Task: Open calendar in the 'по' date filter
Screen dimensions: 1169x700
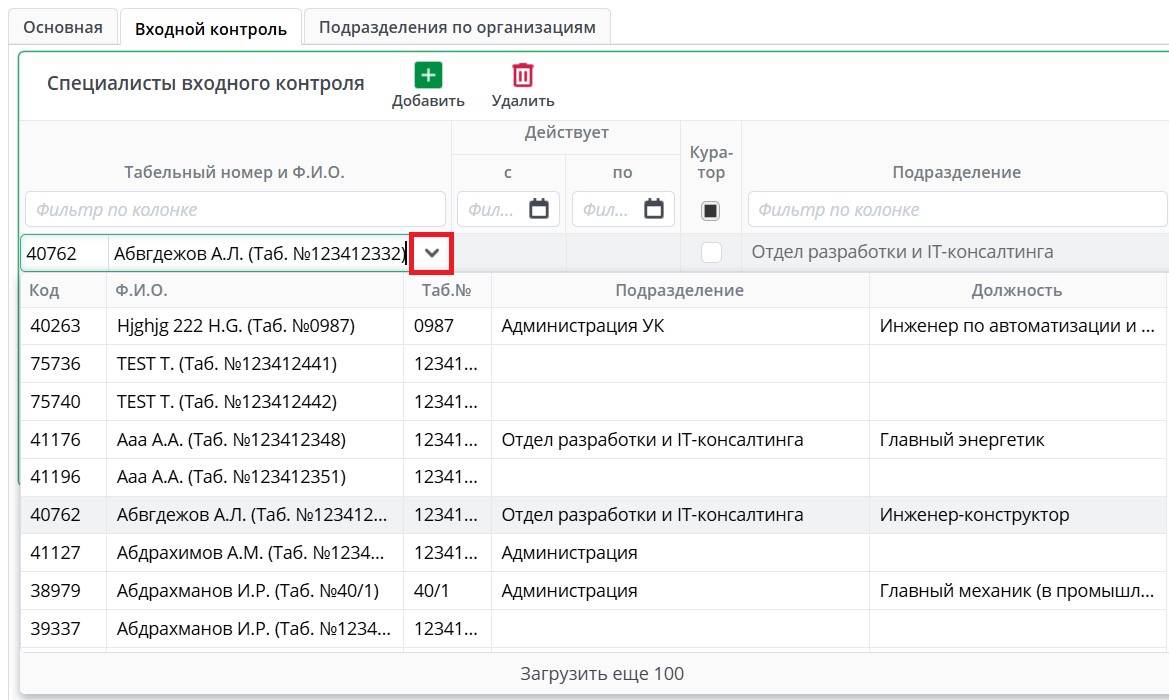Action: click(x=654, y=209)
